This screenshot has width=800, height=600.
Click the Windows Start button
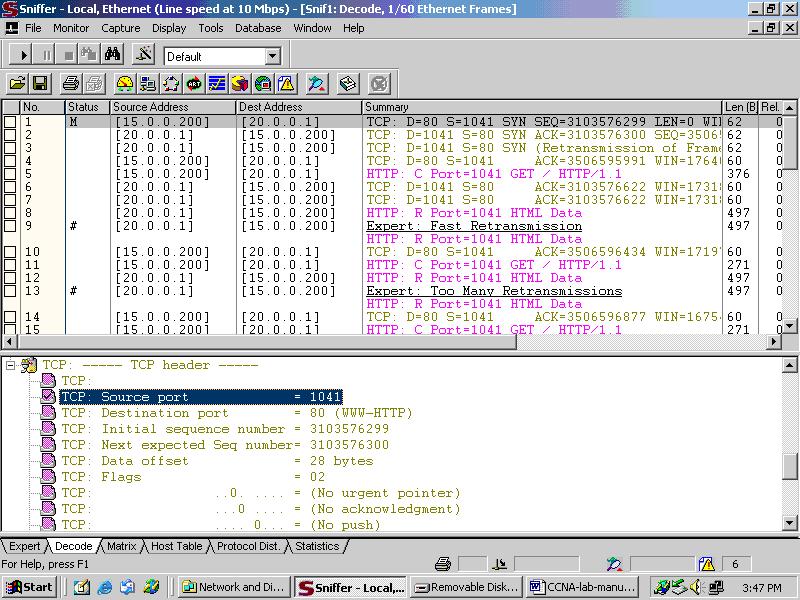click(29, 587)
